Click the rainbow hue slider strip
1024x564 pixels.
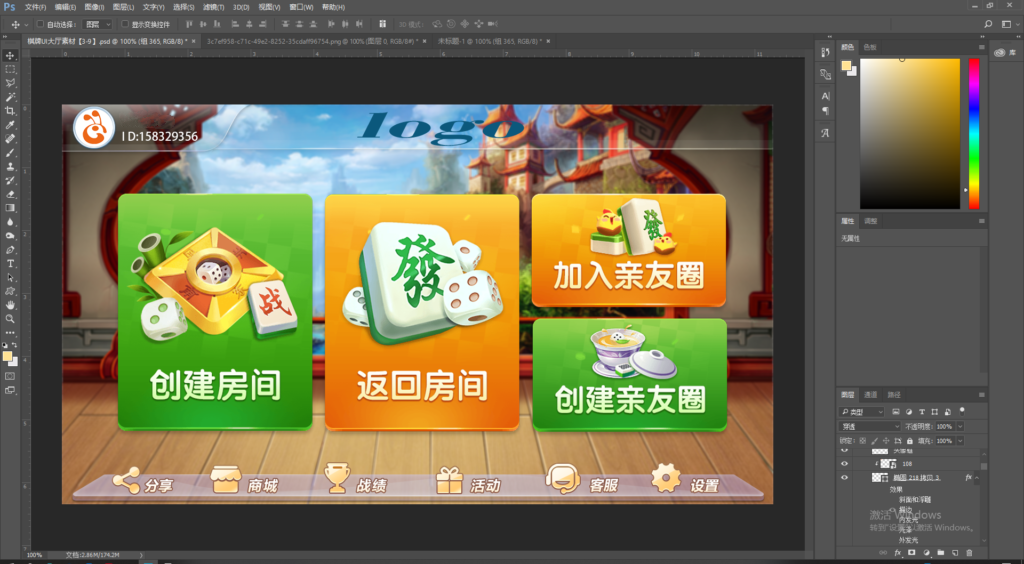973,132
